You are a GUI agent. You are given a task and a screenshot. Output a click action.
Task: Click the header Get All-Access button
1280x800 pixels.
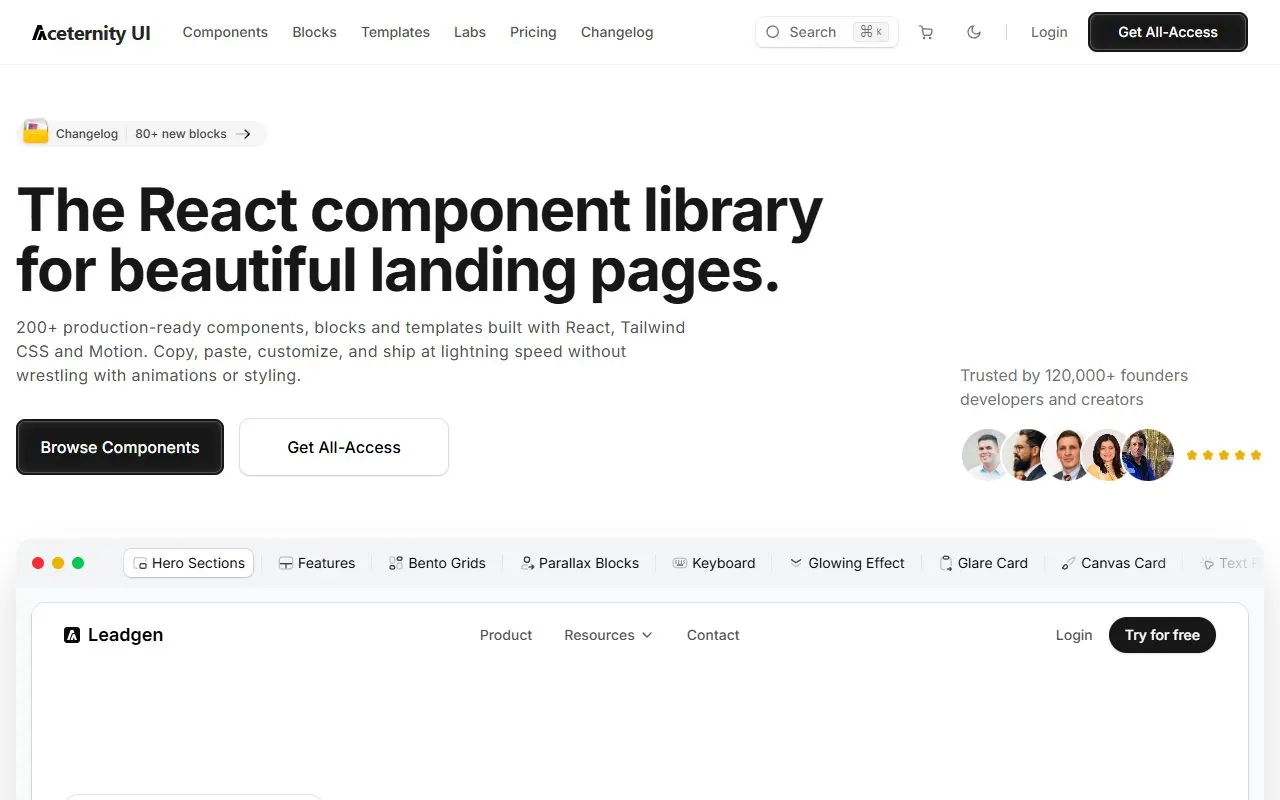click(x=1168, y=32)
